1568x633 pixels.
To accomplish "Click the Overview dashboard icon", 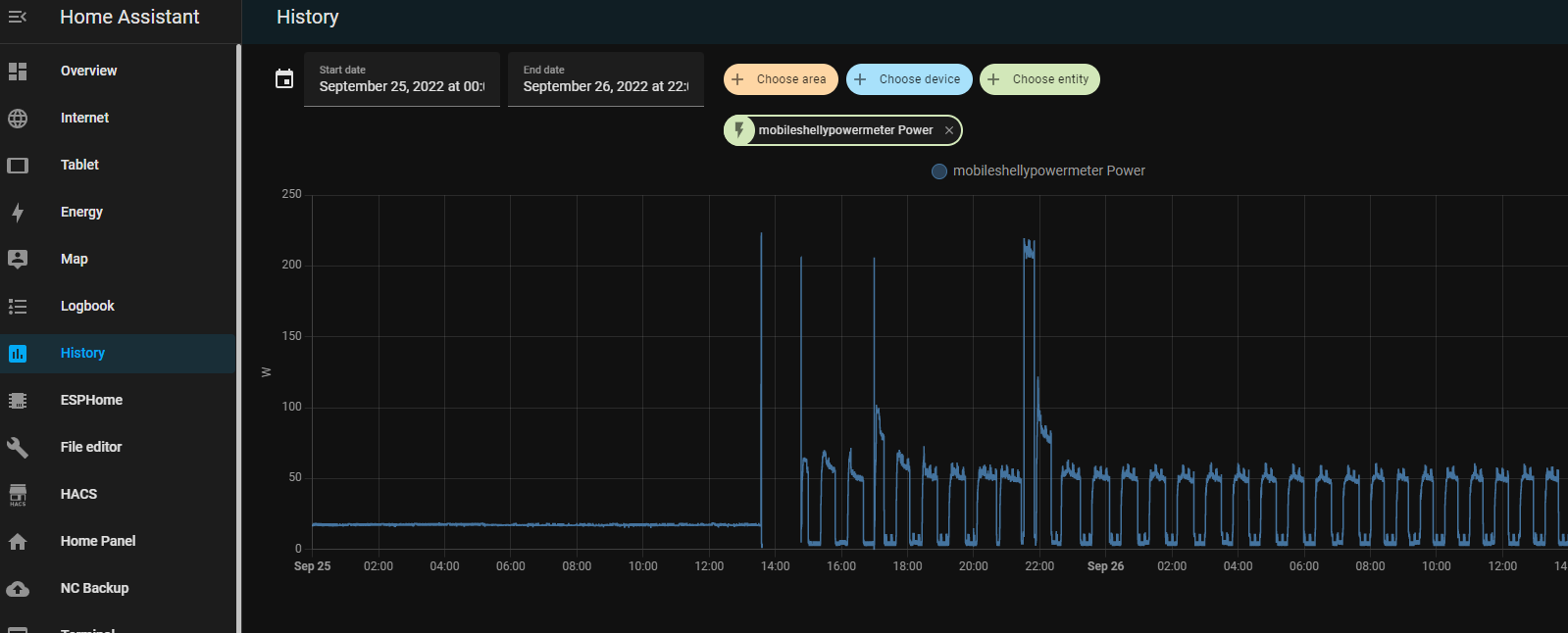I will [18, 72].
